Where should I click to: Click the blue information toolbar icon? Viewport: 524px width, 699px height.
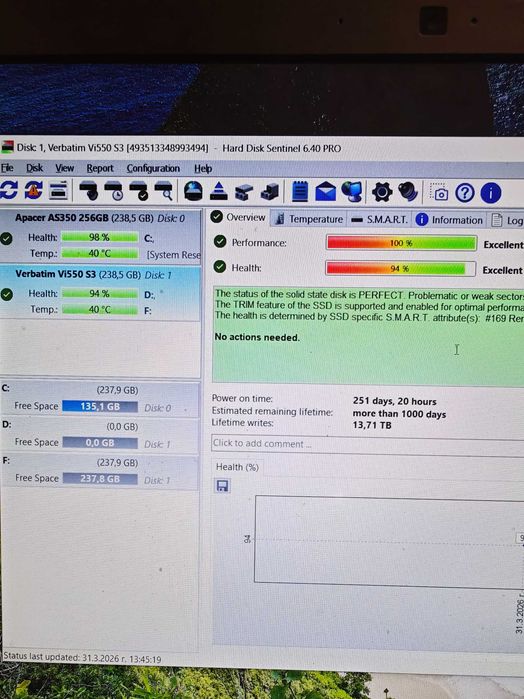(491, 193)
